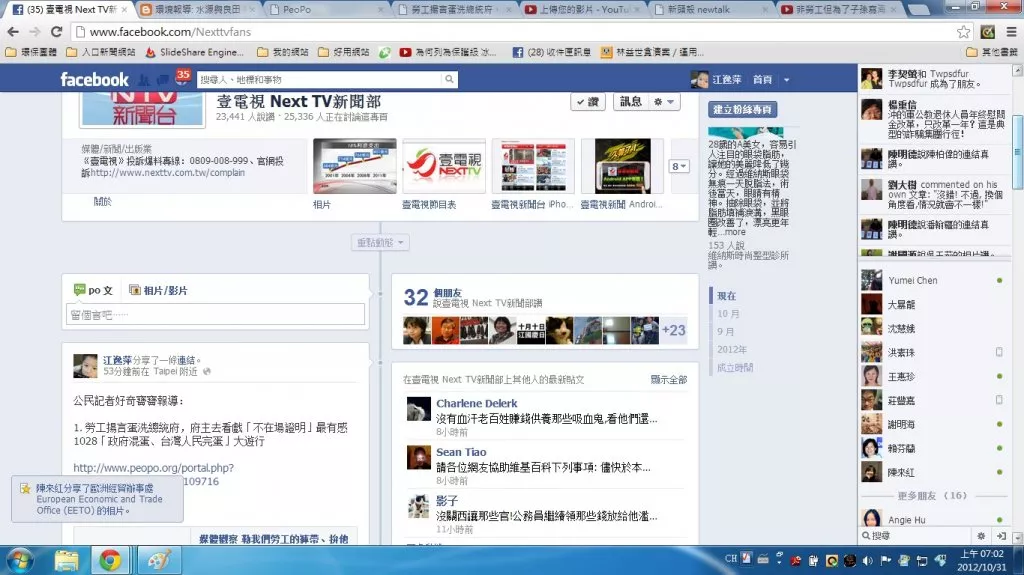Open the 重點動態 highlights dropdown
Image resolution: width=1024 pixels, height=575 pixels.
[x=380, y=242]
